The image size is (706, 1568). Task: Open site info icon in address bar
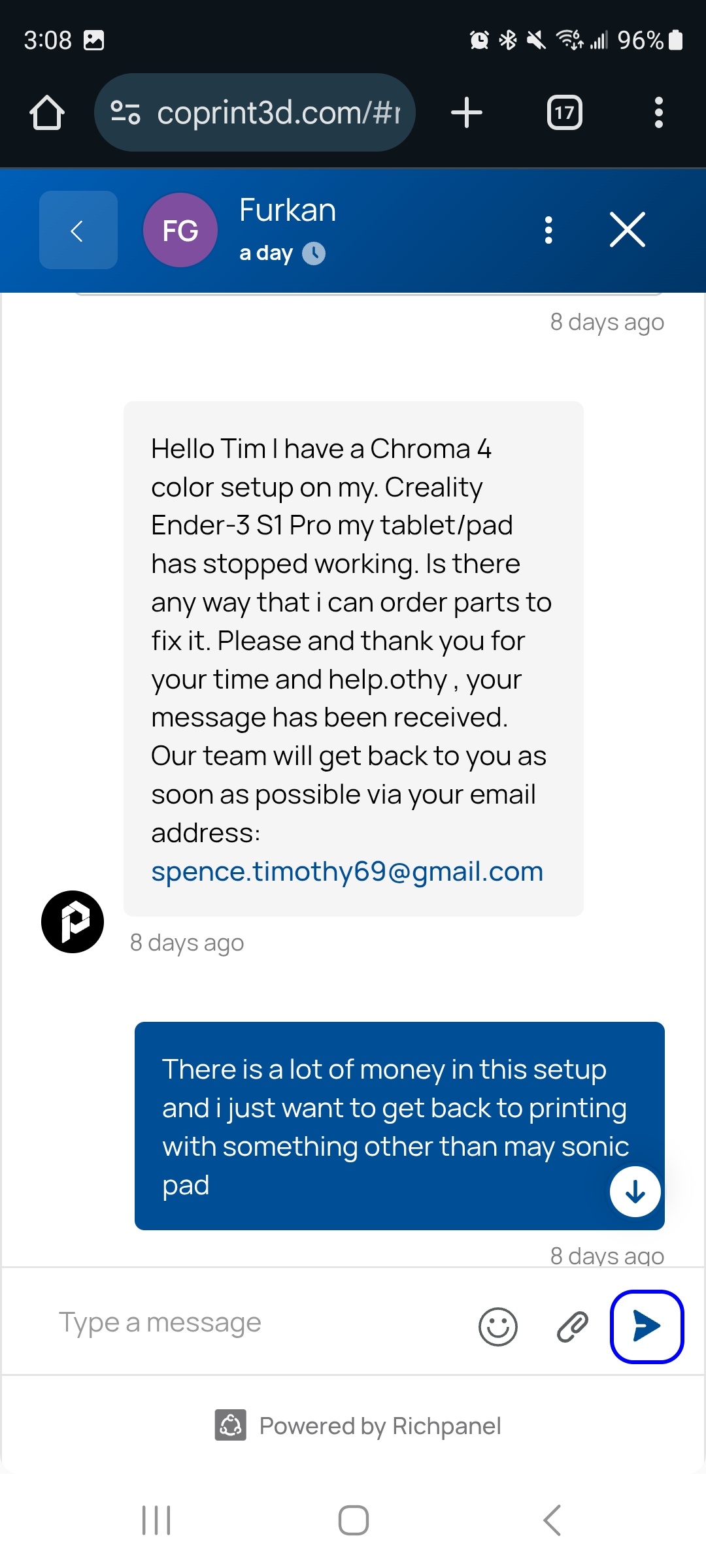coord(126,112)
